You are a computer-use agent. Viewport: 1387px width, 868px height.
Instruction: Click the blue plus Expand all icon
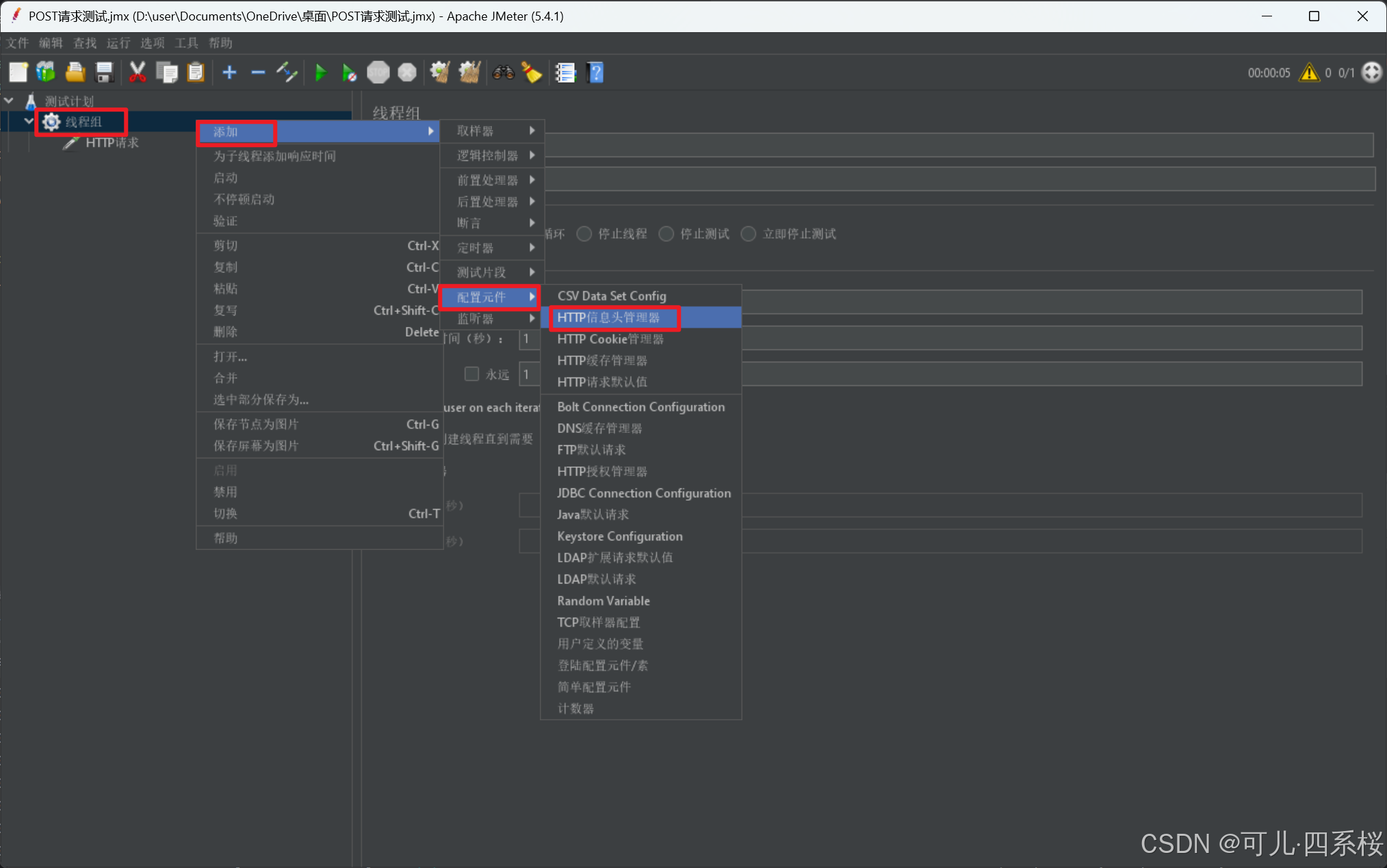(229, 73)
